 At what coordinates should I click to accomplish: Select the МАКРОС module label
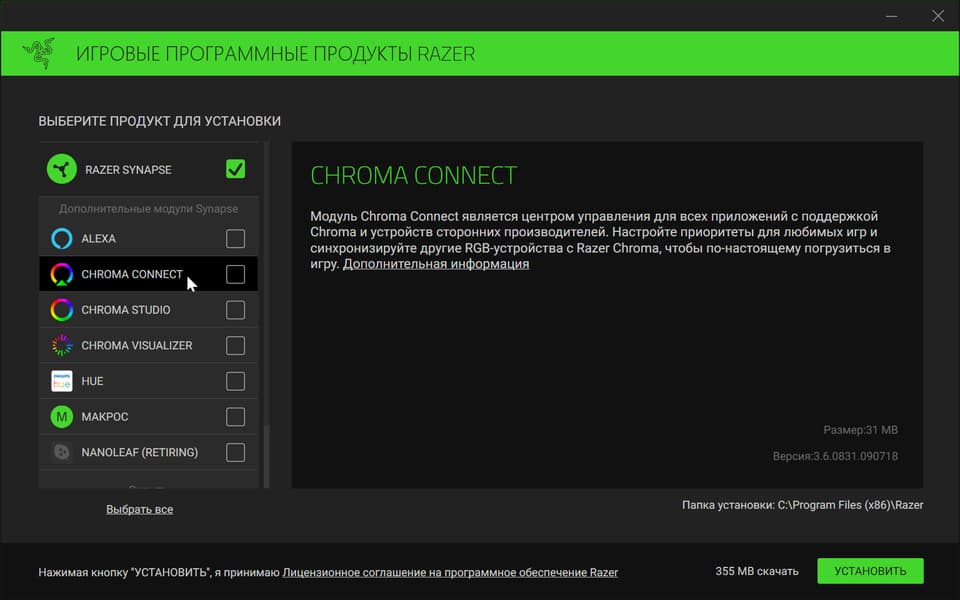tap(105, 416)
